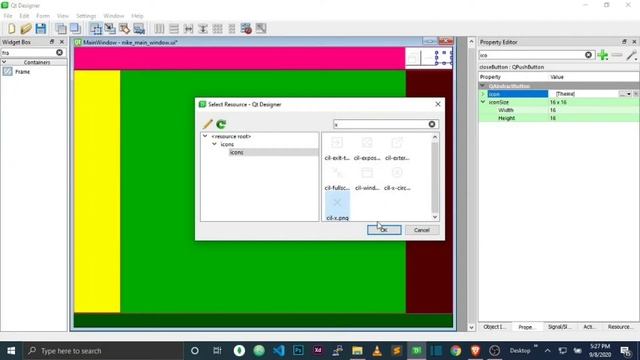This screenshot has height=360, width=640.
Task: Open the View menu
Action: 62,16
